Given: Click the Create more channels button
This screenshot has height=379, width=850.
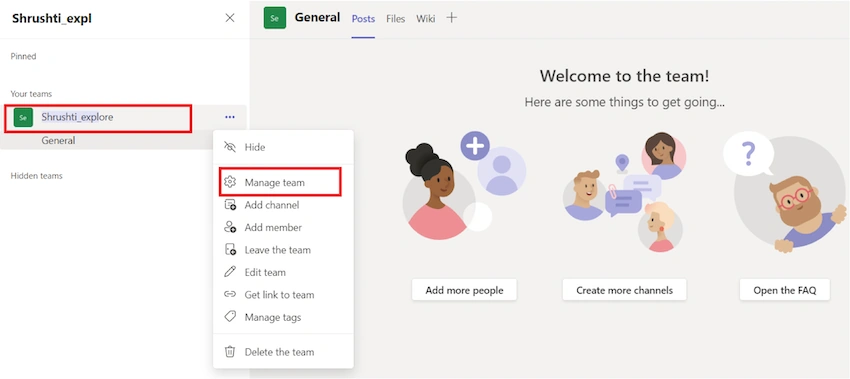Looking at the screenshot, I should pyautogui.click(x=624, y=290).
